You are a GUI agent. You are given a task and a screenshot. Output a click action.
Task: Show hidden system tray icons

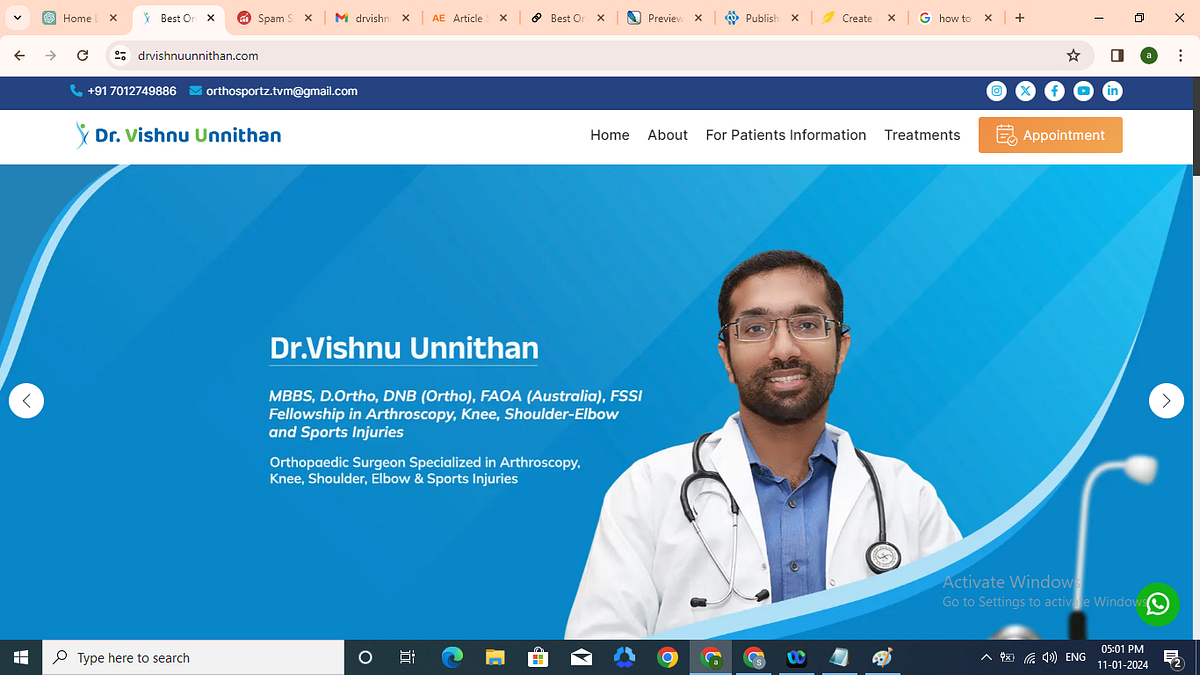987,657
